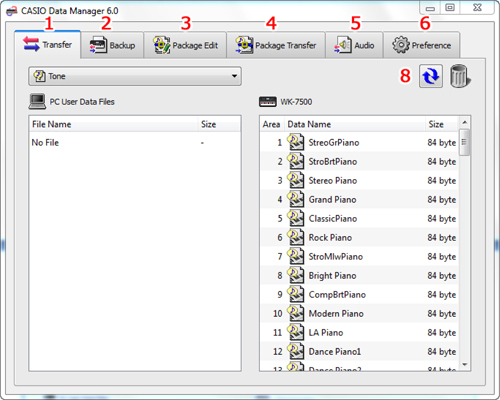This screenshot has width=500, height=400.
Task: Click the scrollbar down arrow
Action: tap(465, 365)
